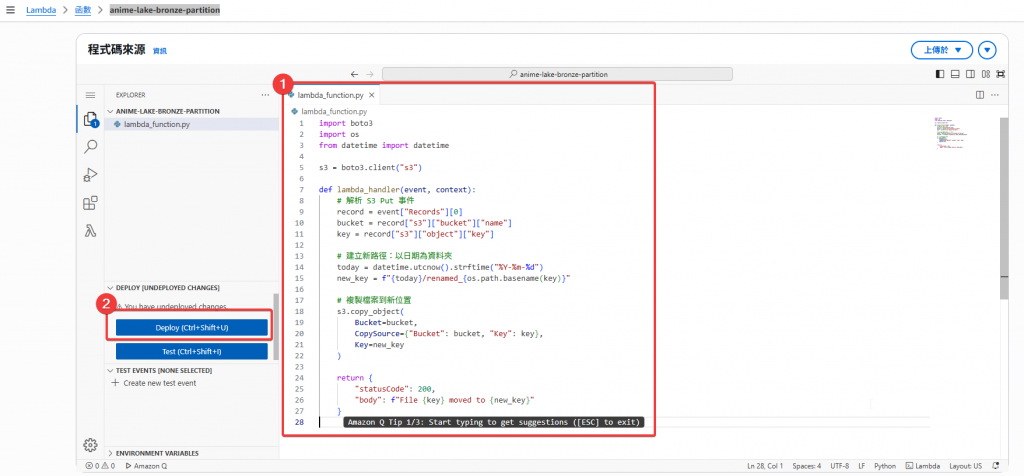The width and height of the screenshot is (1024, 476).
Task: Click the explorer panel vertical scrollbar
Action: coord(276,326)
